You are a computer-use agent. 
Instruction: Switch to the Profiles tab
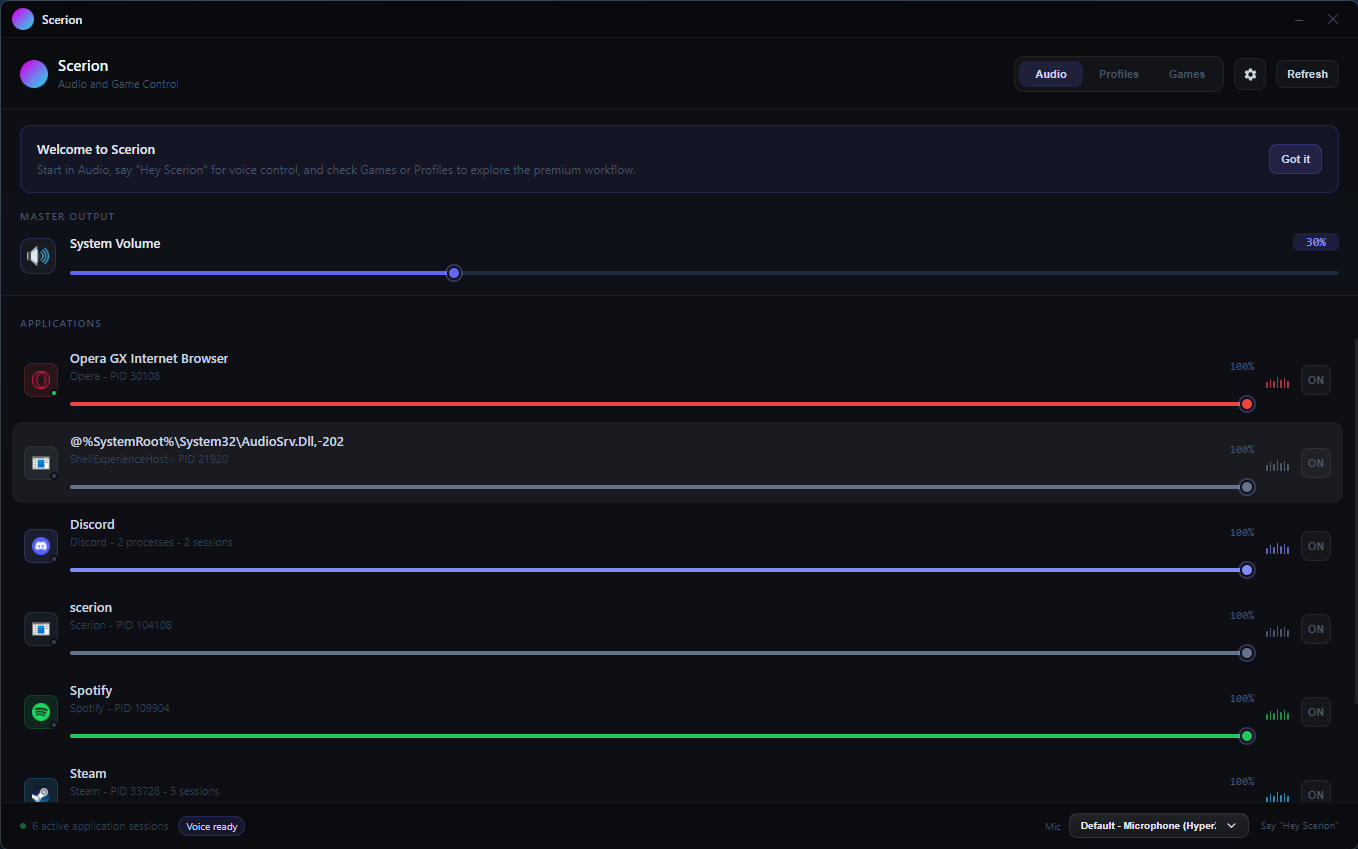click(x=1119, y=74)
